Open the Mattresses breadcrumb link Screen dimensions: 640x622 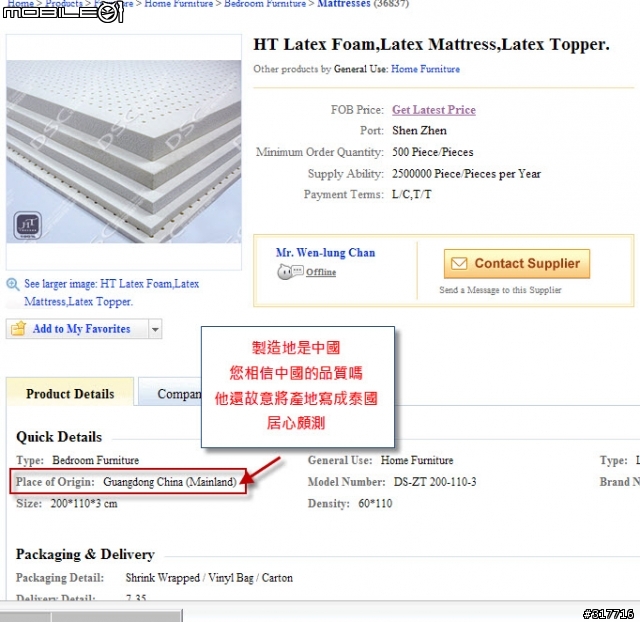point(344,4)
